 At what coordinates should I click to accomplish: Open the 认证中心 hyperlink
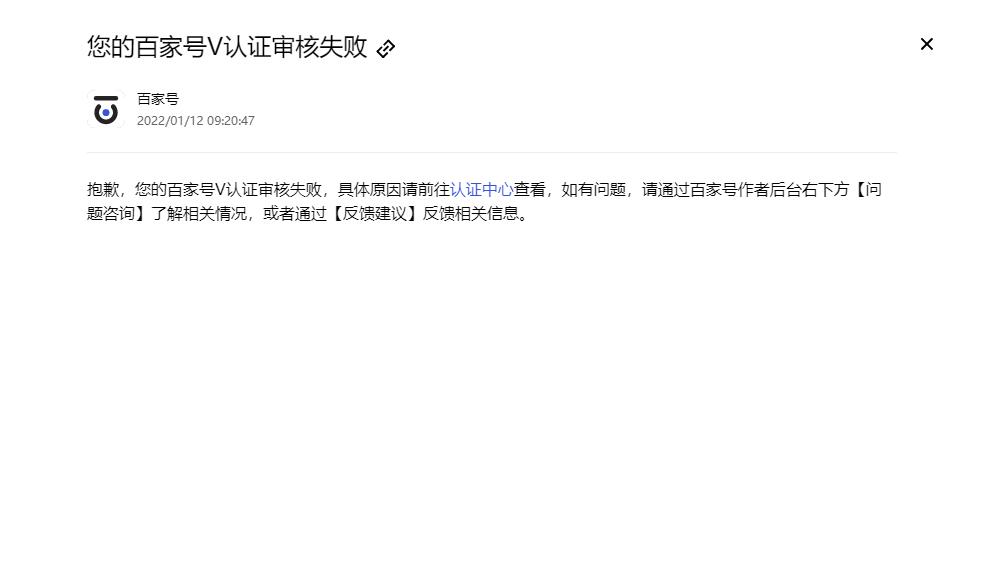pos(482,189)
